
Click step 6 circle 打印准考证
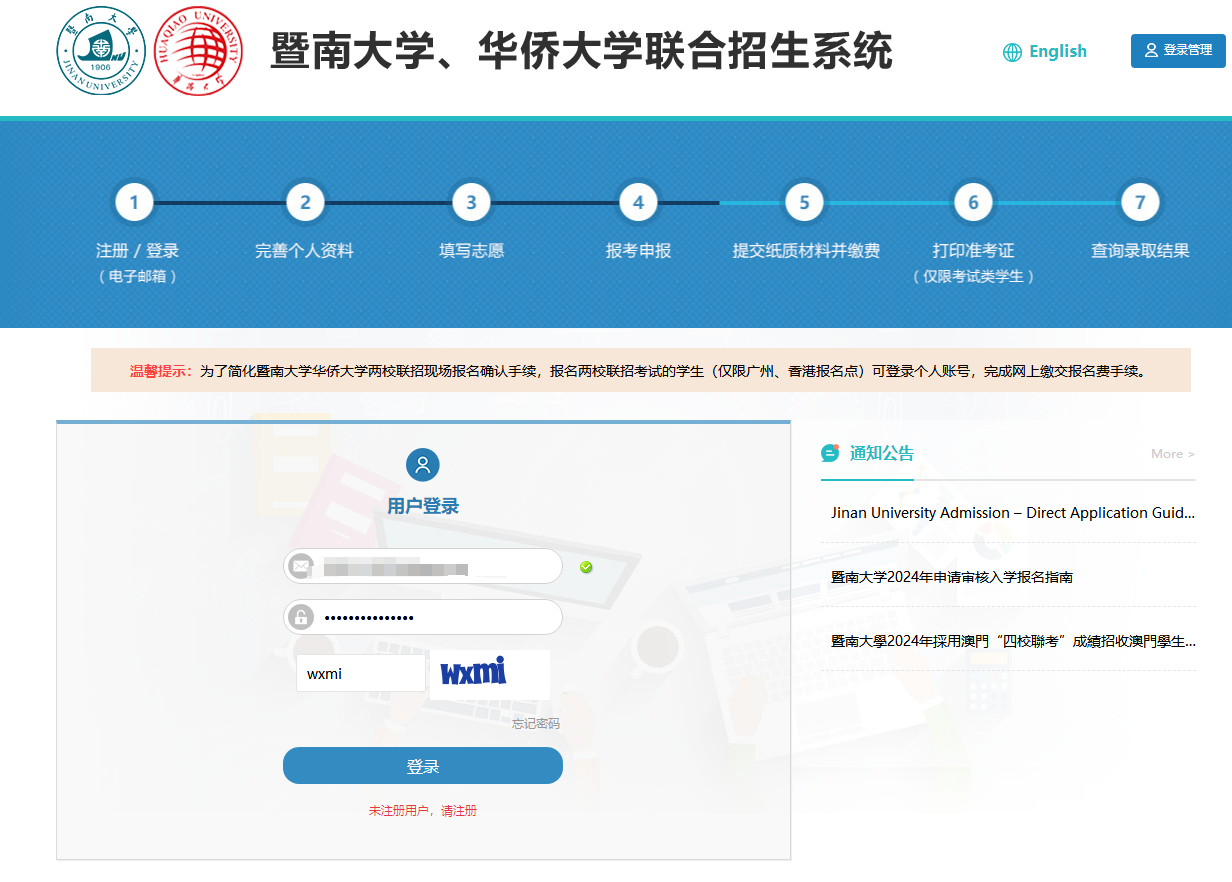973,203
